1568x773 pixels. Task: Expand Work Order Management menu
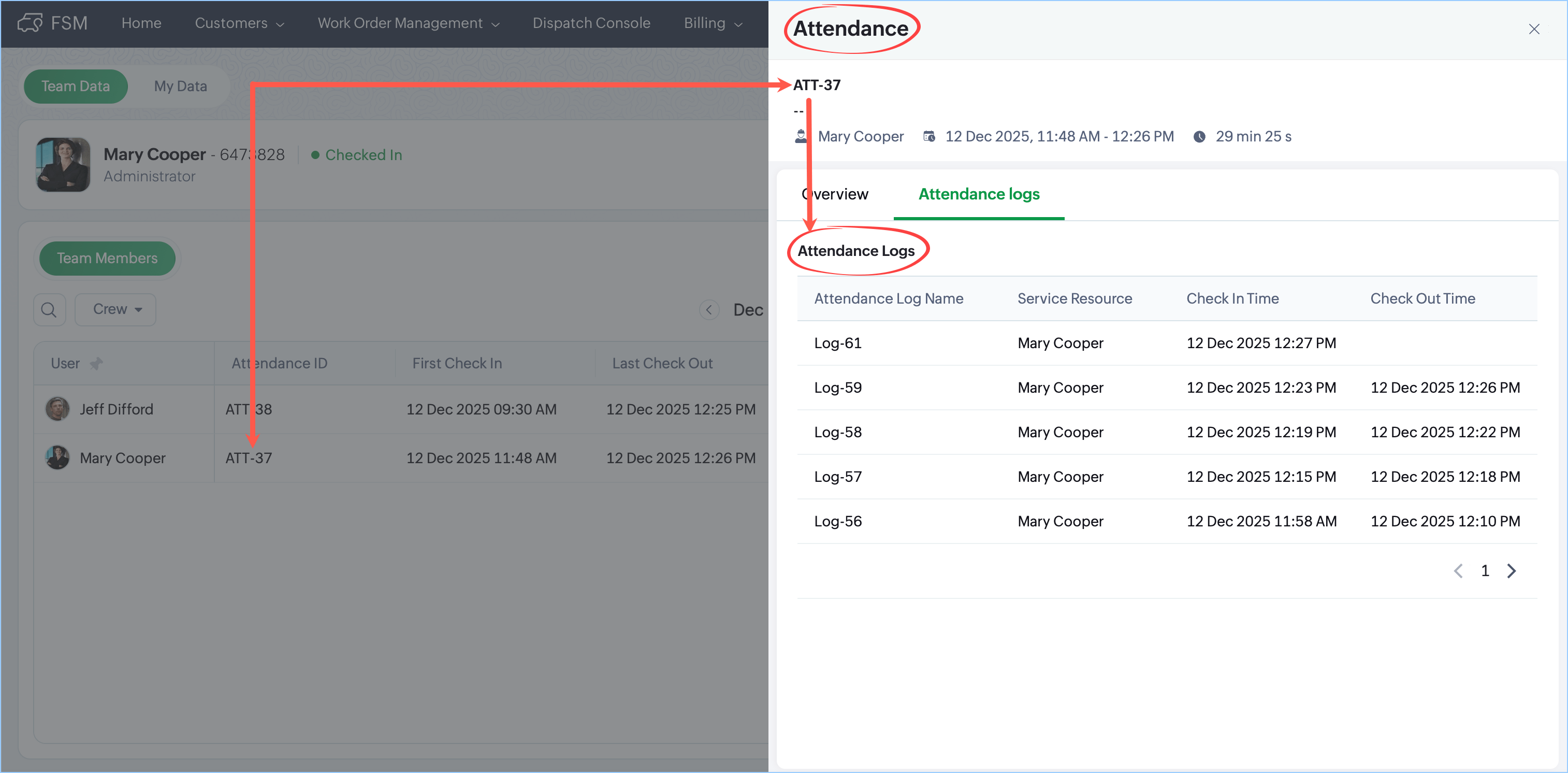coord(408,23)
